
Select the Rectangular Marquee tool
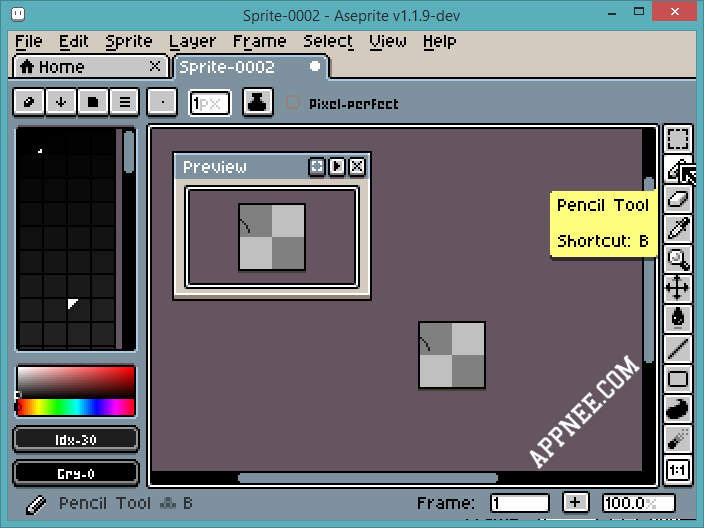pos(678,139)
